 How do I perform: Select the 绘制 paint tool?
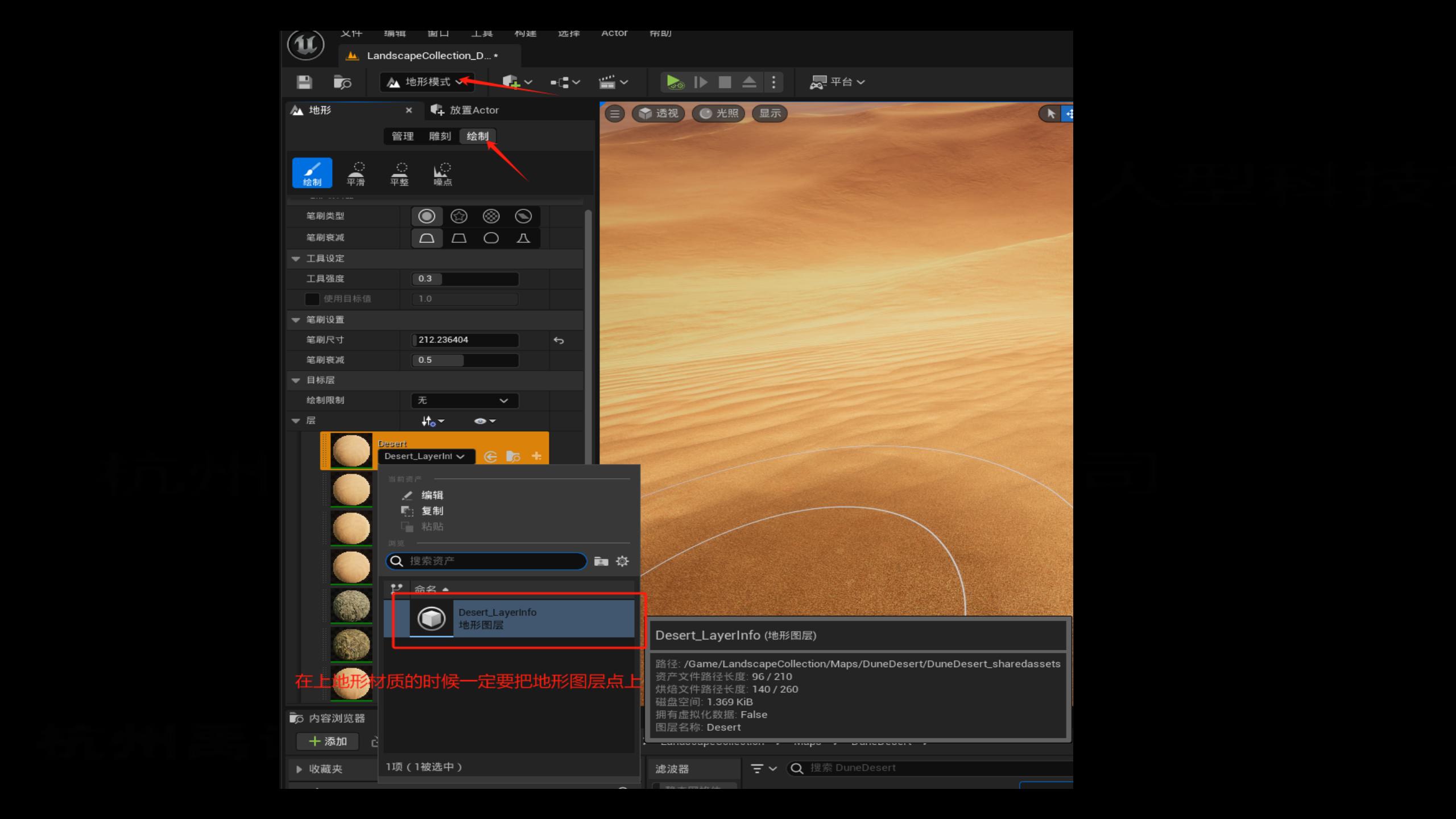(312, 172)
